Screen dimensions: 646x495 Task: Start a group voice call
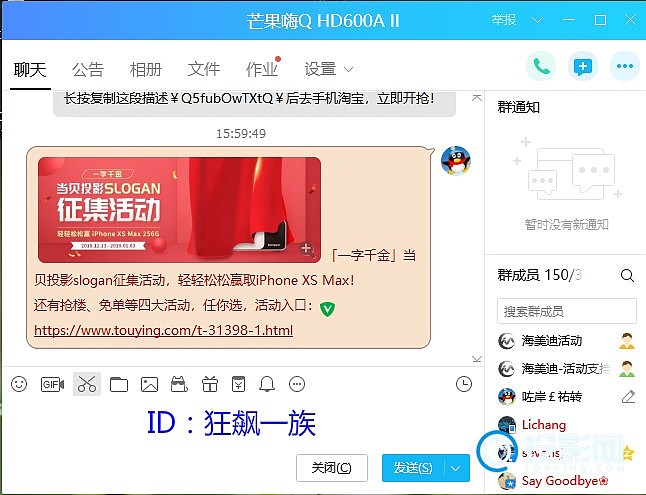point(541,66)
